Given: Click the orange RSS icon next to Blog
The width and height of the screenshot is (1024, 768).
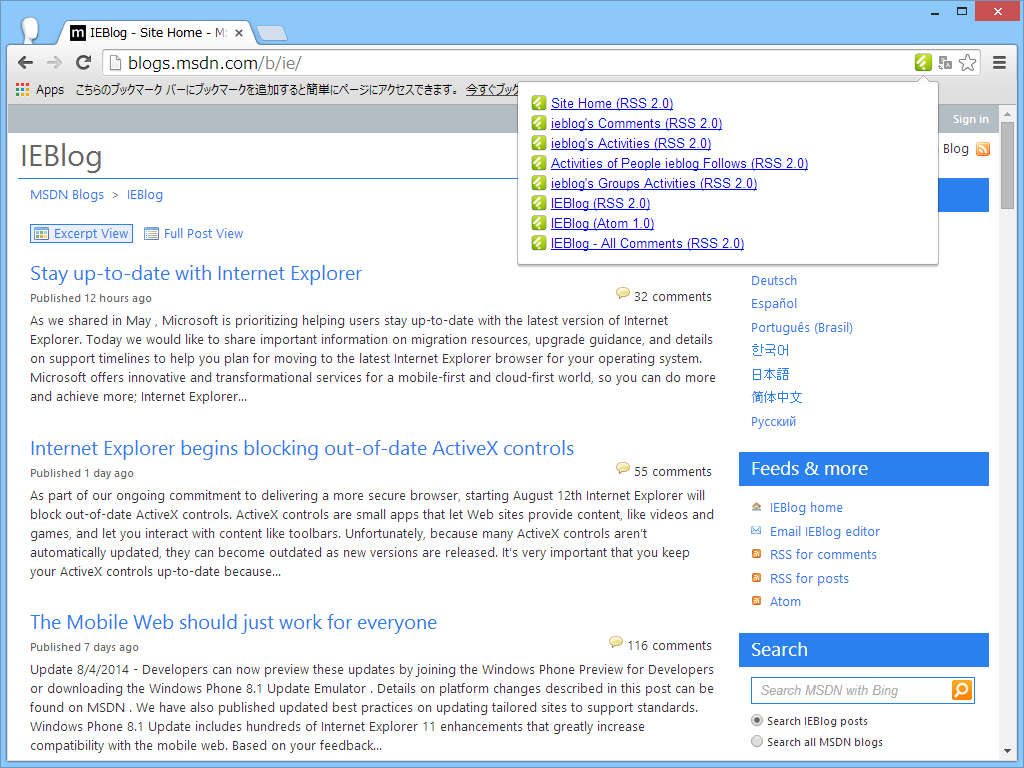Looking at the screenshot, I should pyautogui.click(x=983, y=149).
